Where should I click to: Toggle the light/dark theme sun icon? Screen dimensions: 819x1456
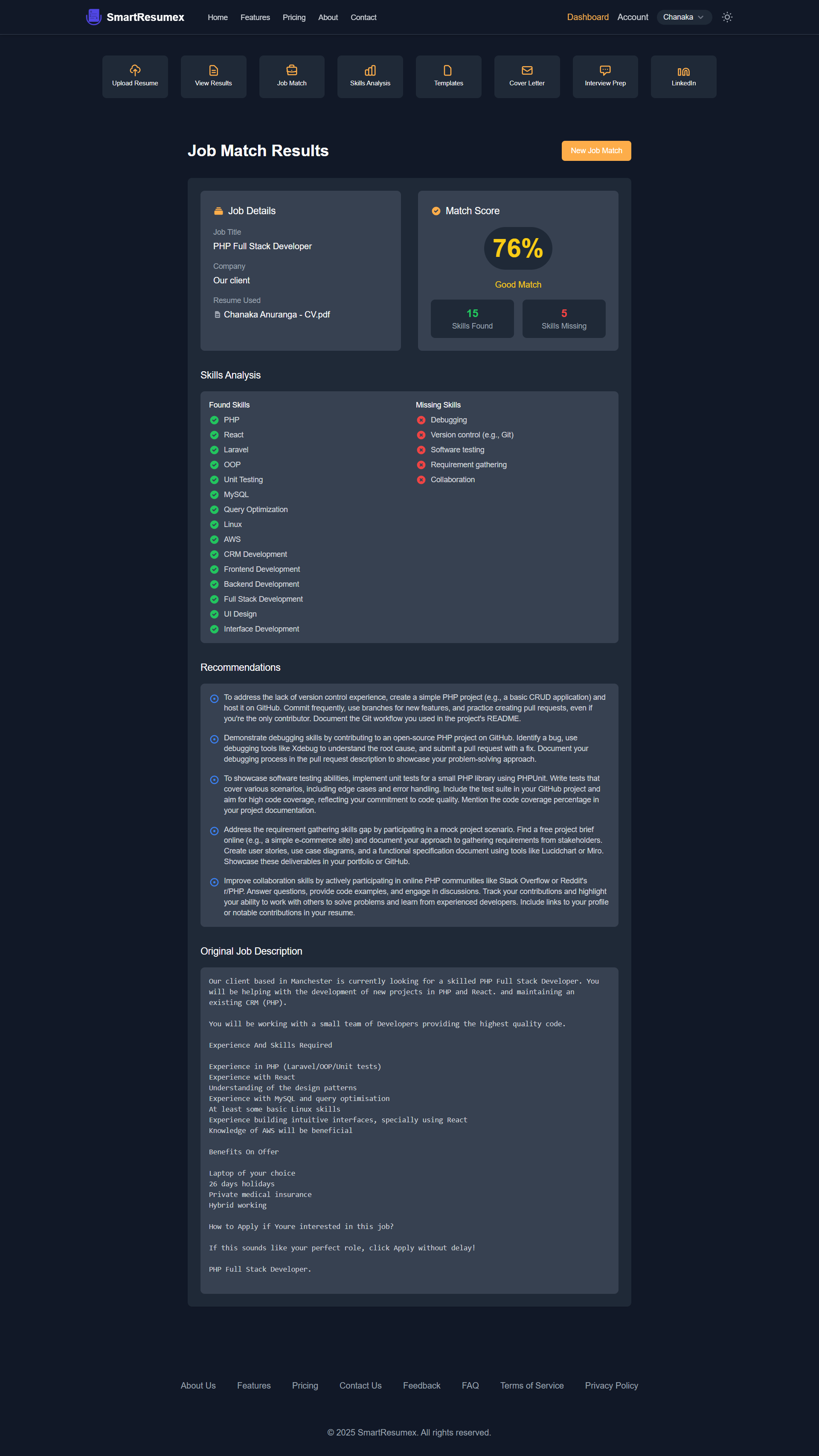[x=727, y=17]
